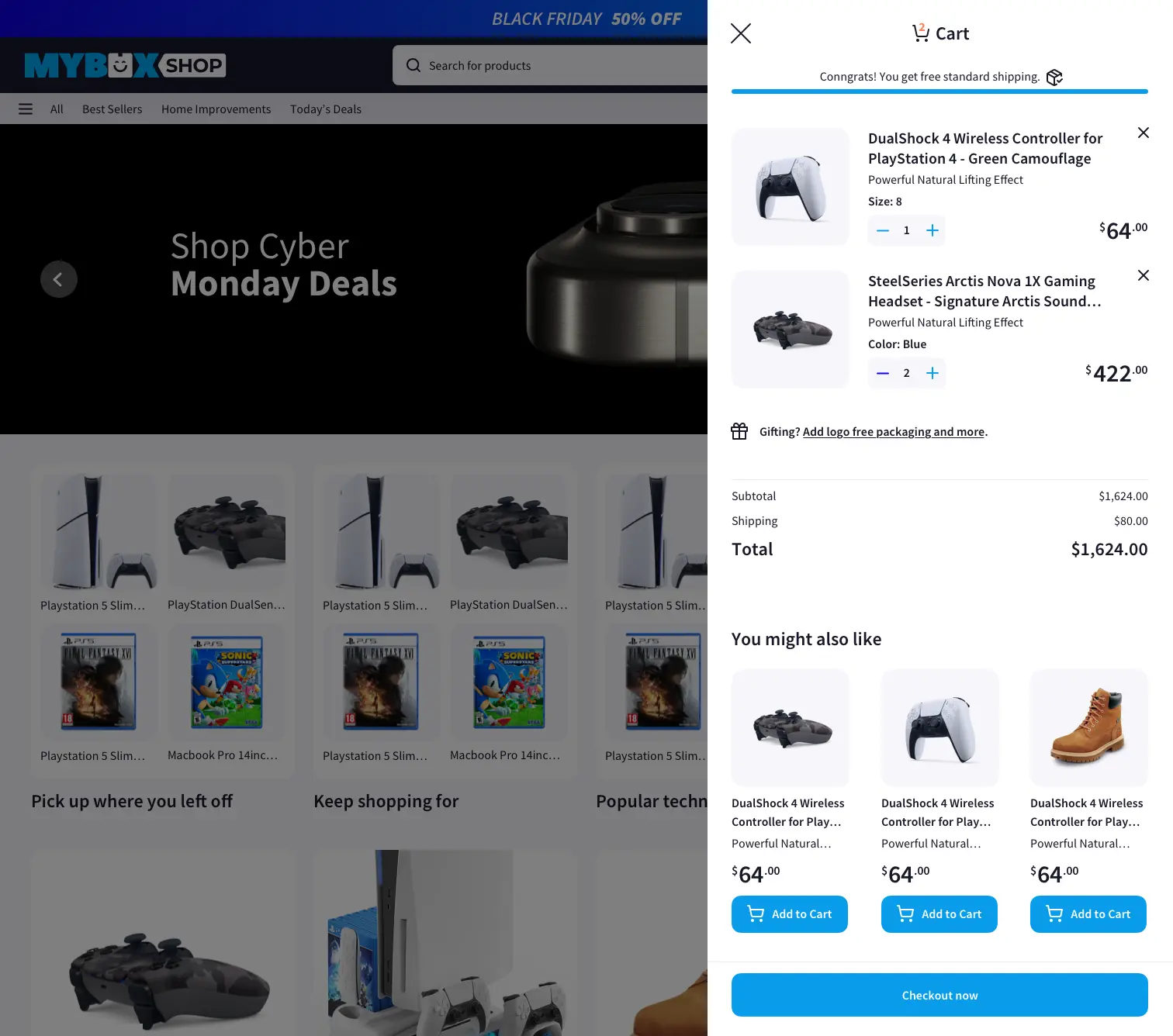Screen dimensions: 1173x1036
Task: Decrease SteelSeries headset quantity
Action: pyautogui.click(x=883, y=373)
